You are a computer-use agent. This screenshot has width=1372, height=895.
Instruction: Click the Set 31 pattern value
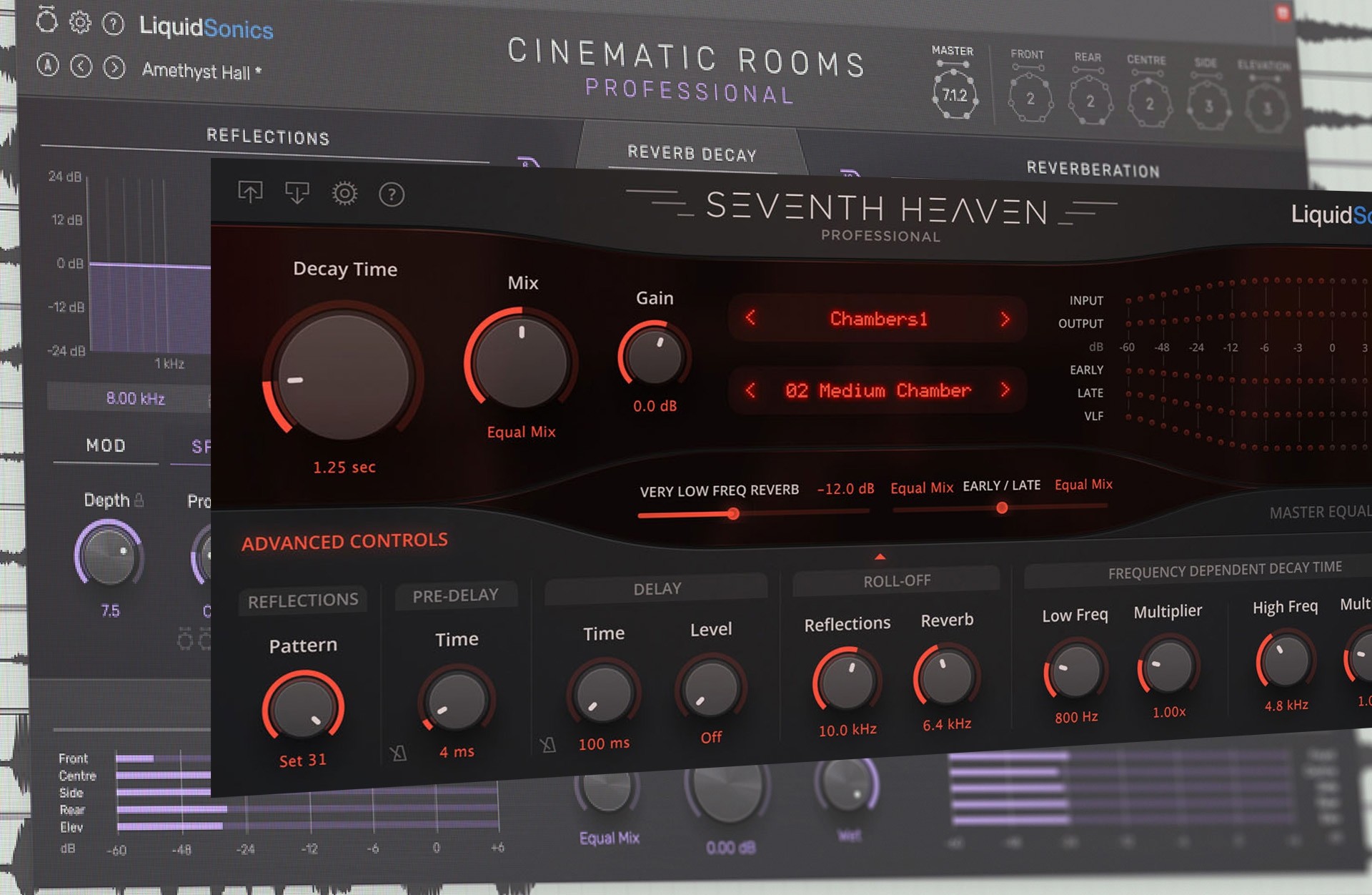click(x=303, y=761)
